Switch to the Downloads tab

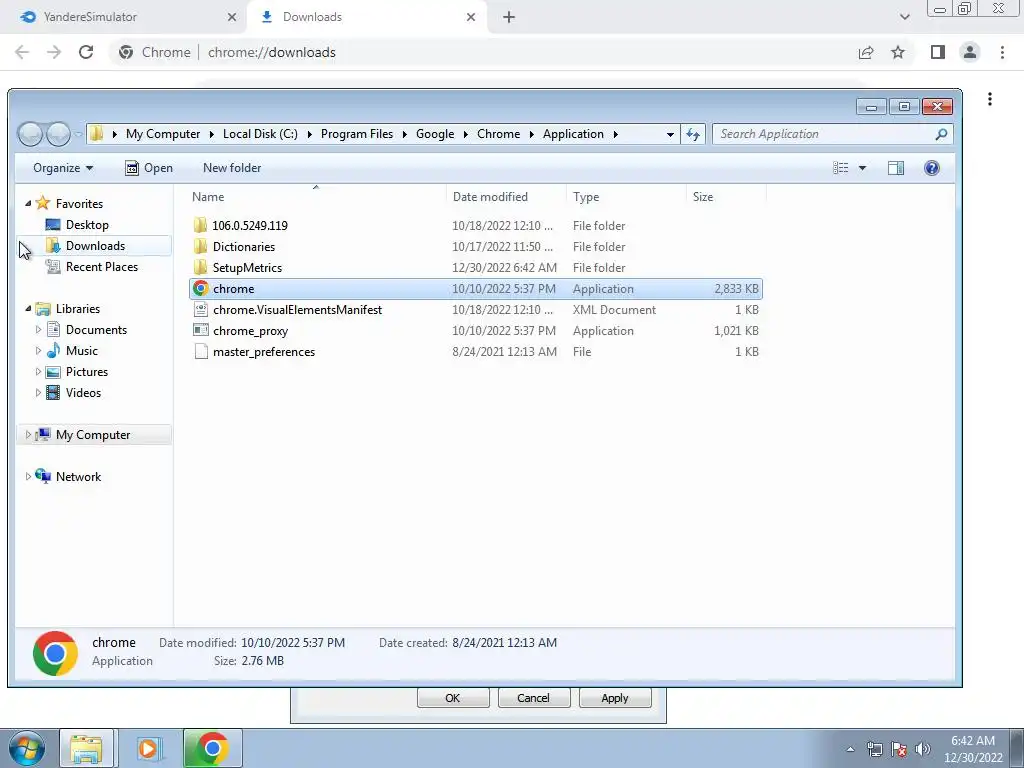(368, 17)
